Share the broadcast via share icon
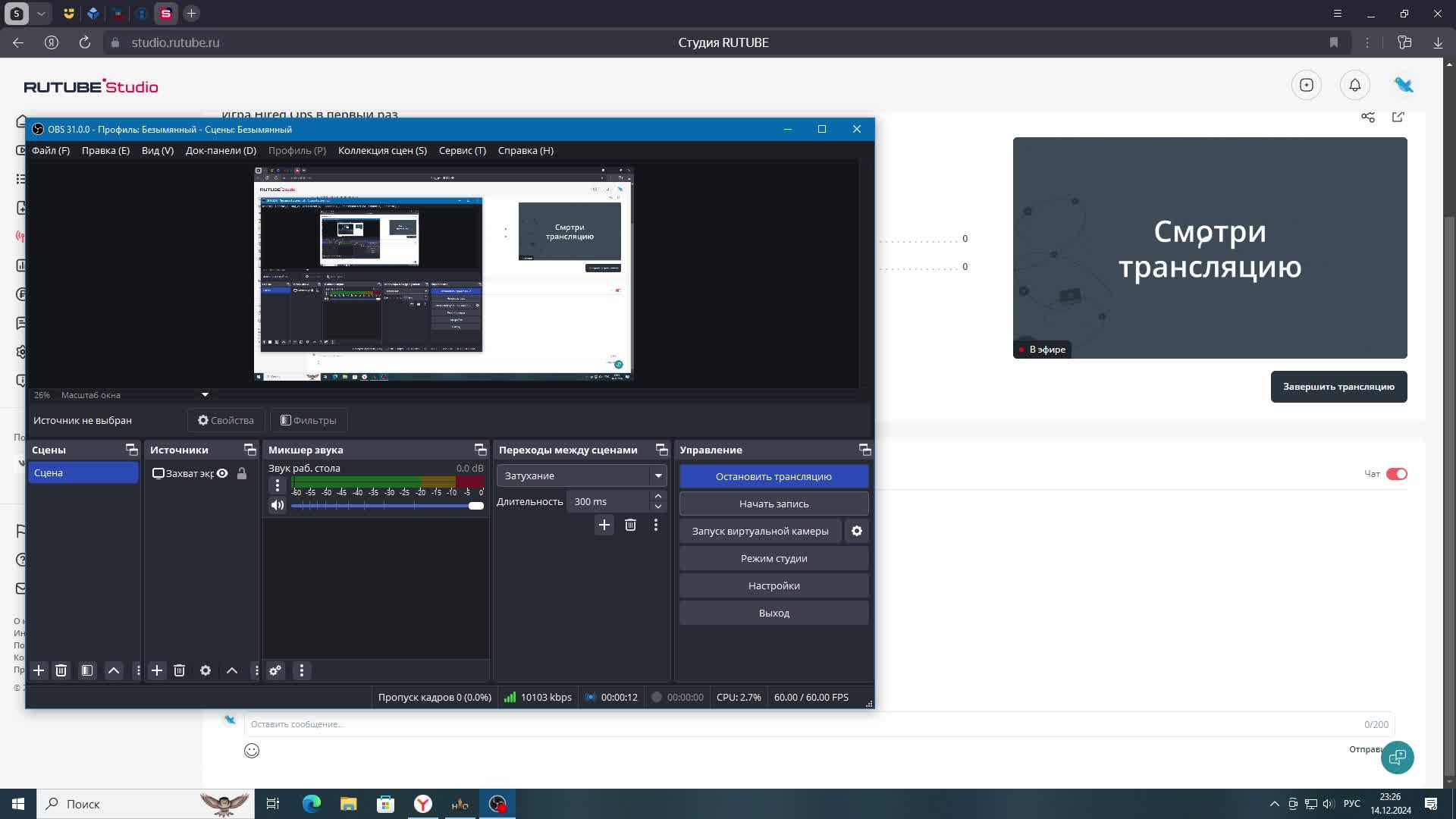 click(1368, 117)
